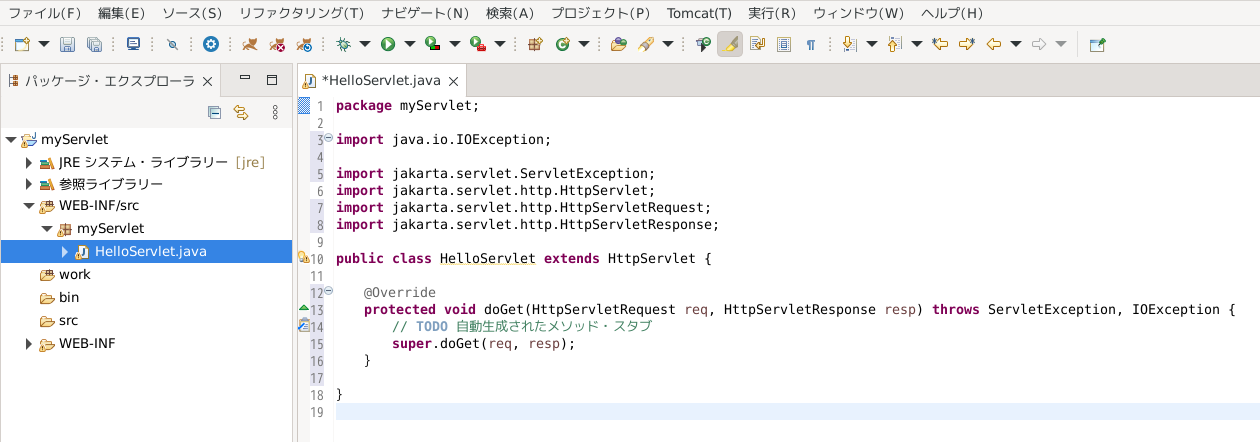Close the HelloServlet.java editor tab

click(453, 81)
